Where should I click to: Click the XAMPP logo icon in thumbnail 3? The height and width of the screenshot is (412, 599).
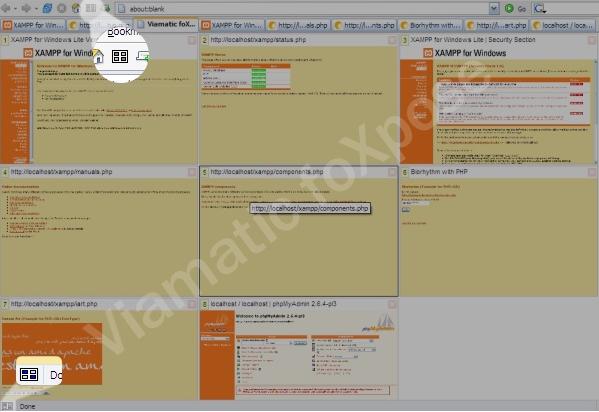428,53
